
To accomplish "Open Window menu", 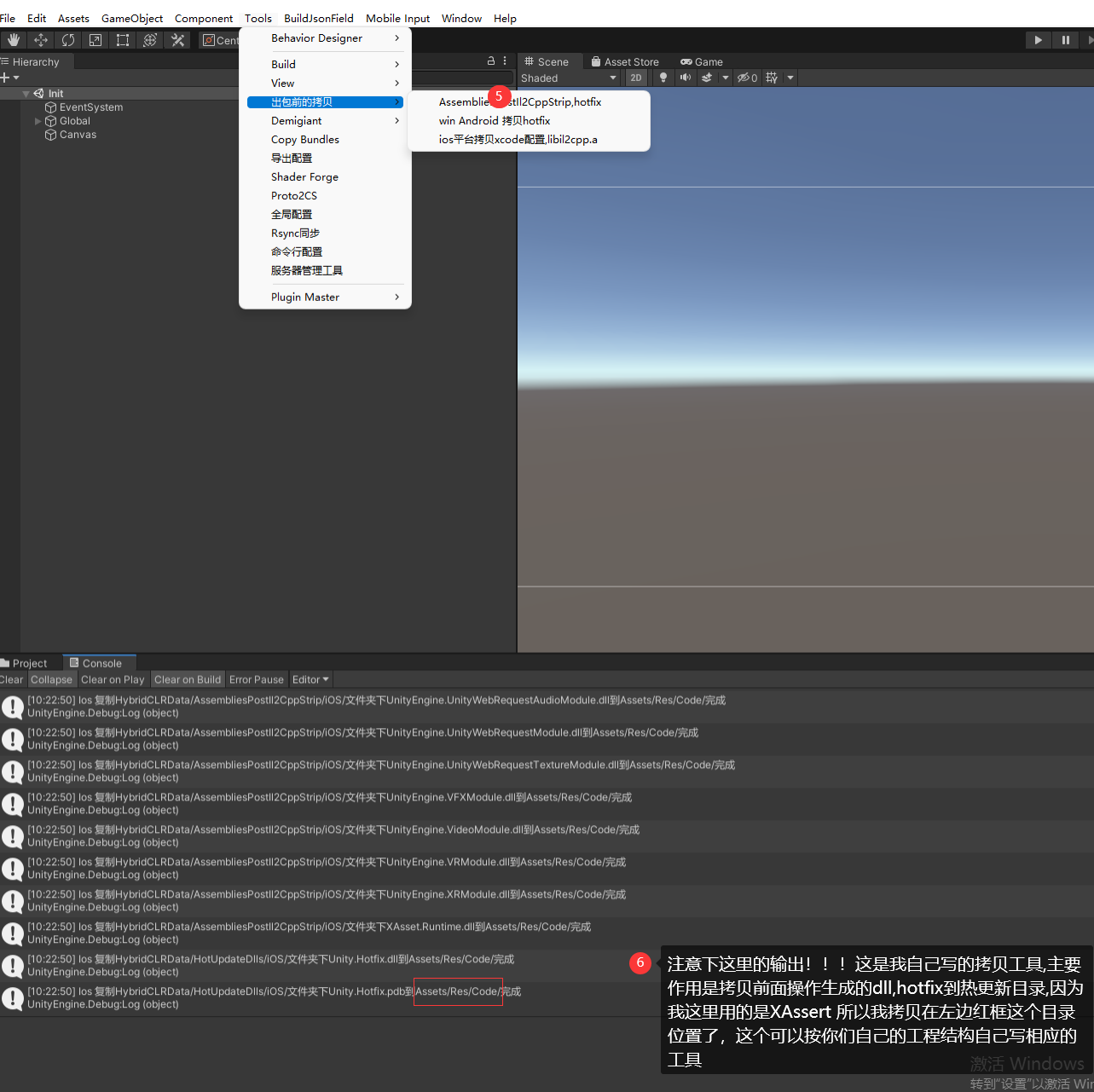I will coord(461,18).
